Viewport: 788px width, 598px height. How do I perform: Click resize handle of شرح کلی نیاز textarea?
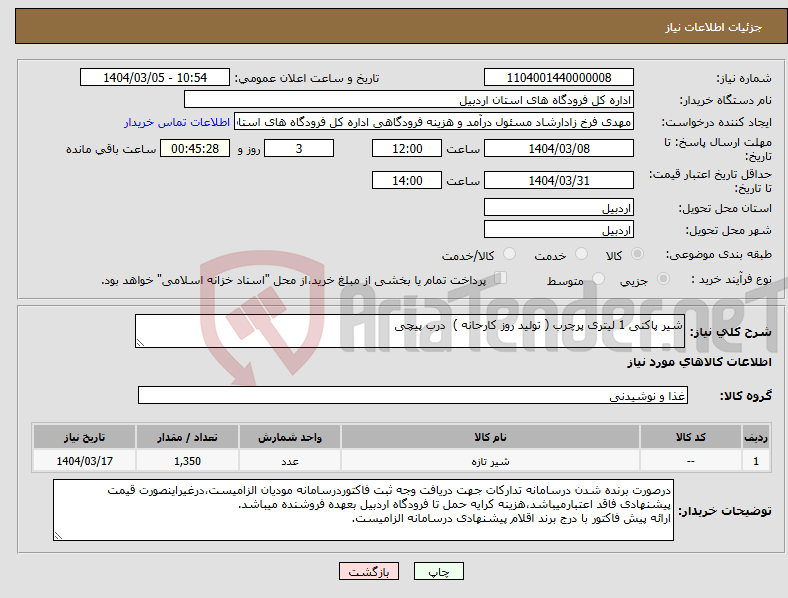140,343
